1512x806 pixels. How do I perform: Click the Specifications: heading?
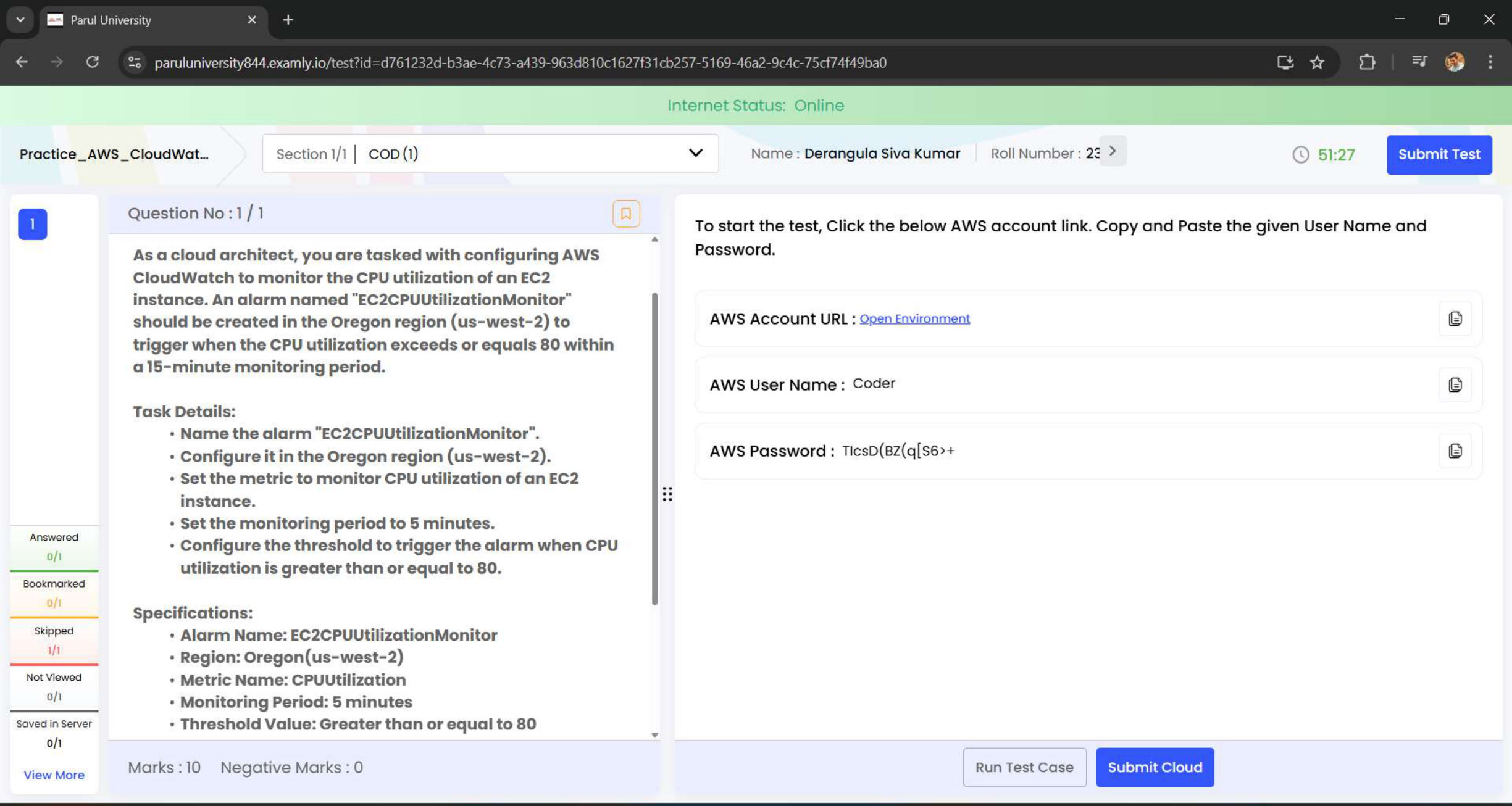coord(193,613)
